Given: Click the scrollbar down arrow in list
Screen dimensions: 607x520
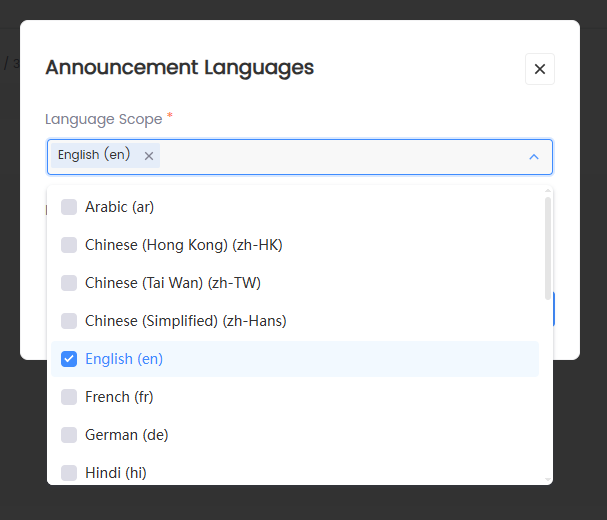Looking at the screenshot, I should (x=548, y=479).
